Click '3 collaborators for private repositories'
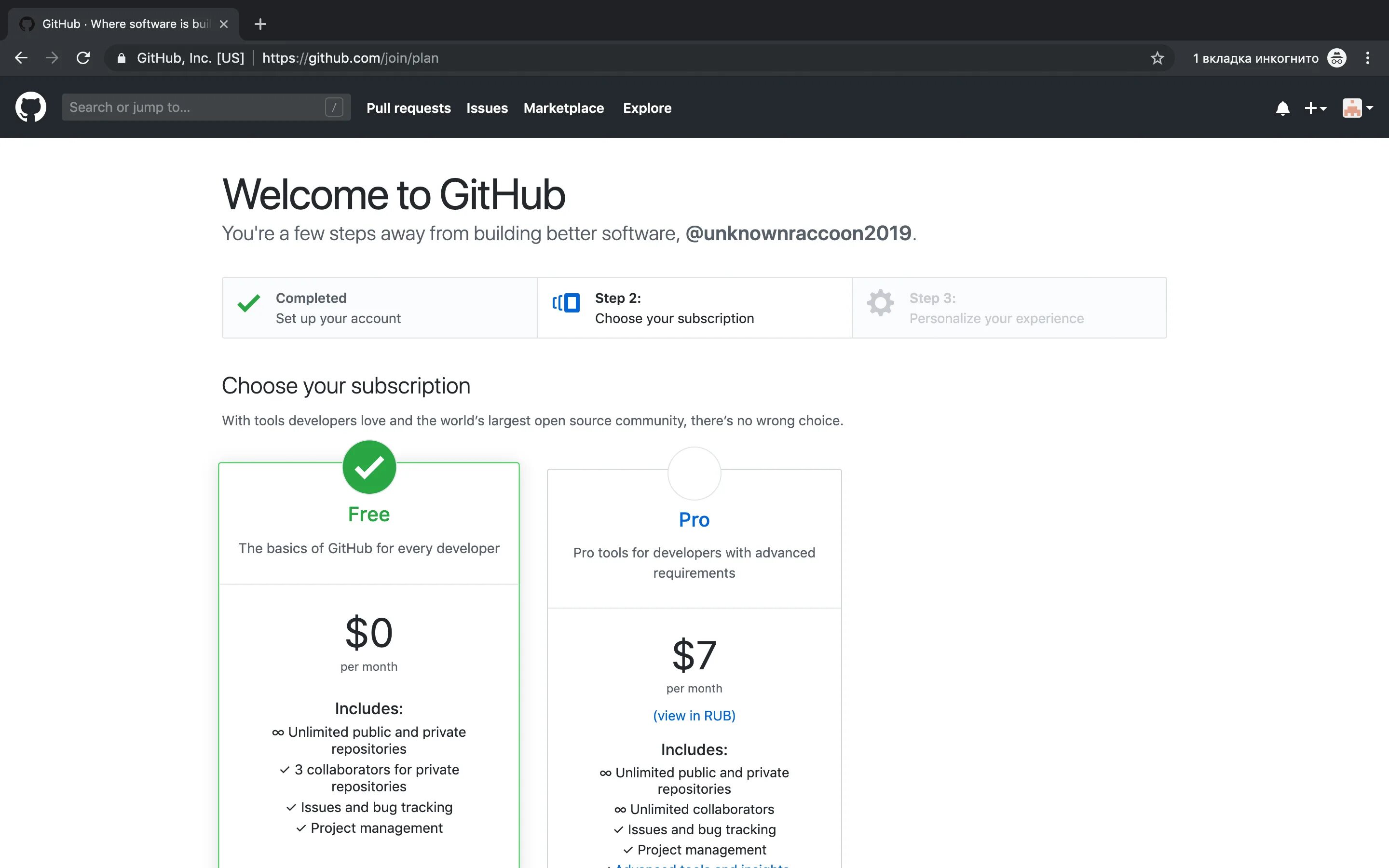The height and width of the screenshot is (868, 1389). tap(369, 778)
